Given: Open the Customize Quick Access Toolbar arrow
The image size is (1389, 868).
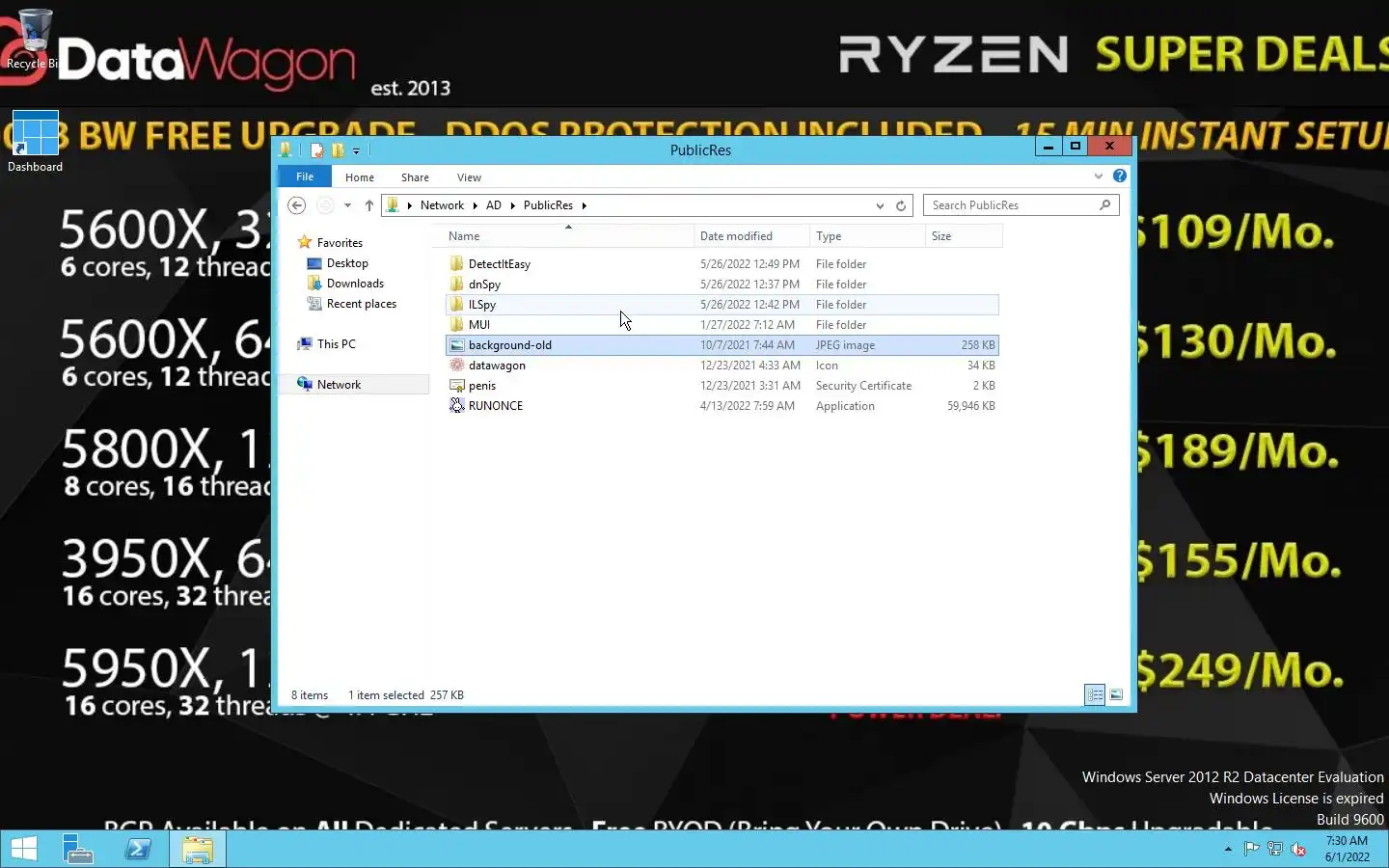Looking at the screenshot, I should [x=356, y=151].
